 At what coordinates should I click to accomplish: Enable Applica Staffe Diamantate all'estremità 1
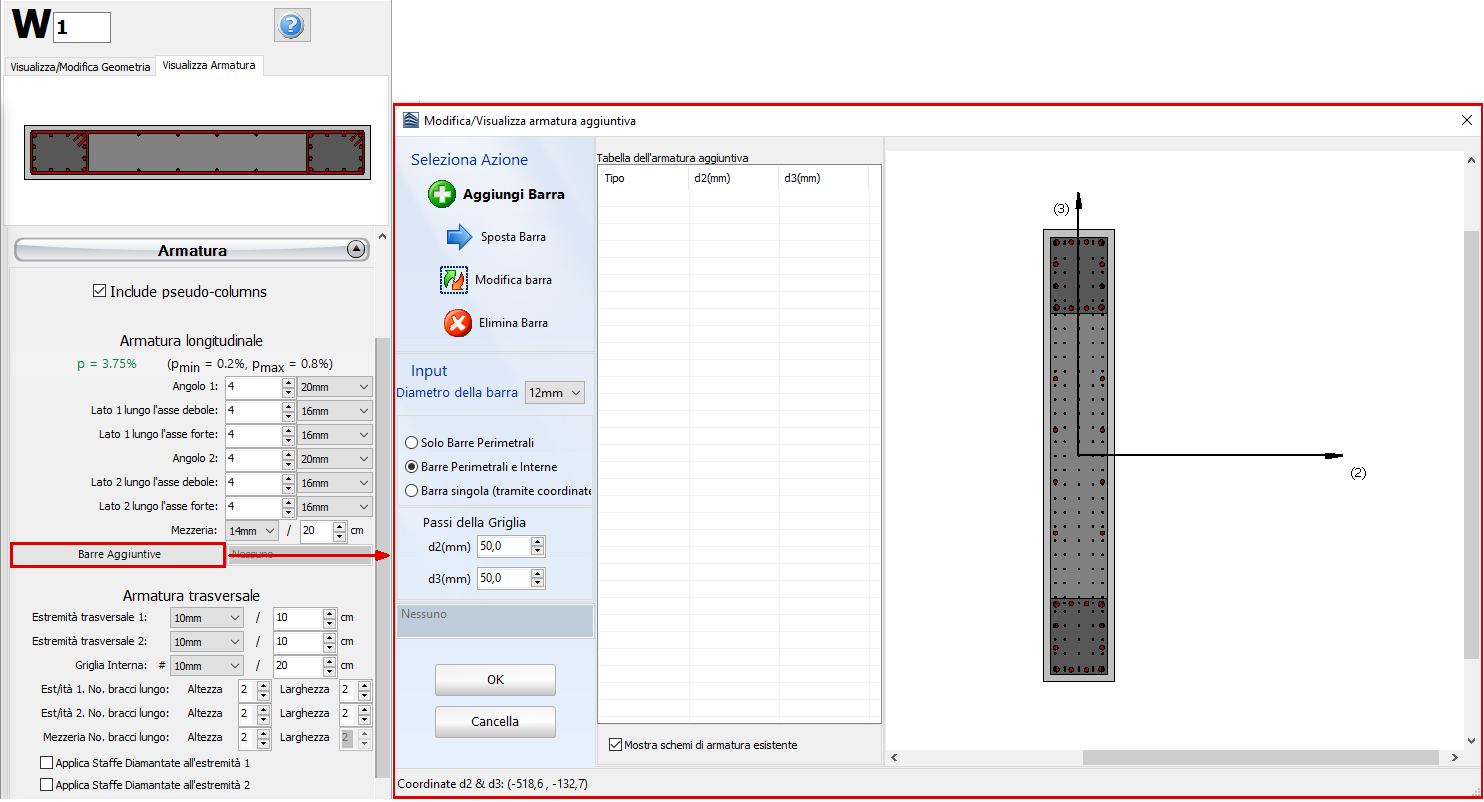point(46,763)
